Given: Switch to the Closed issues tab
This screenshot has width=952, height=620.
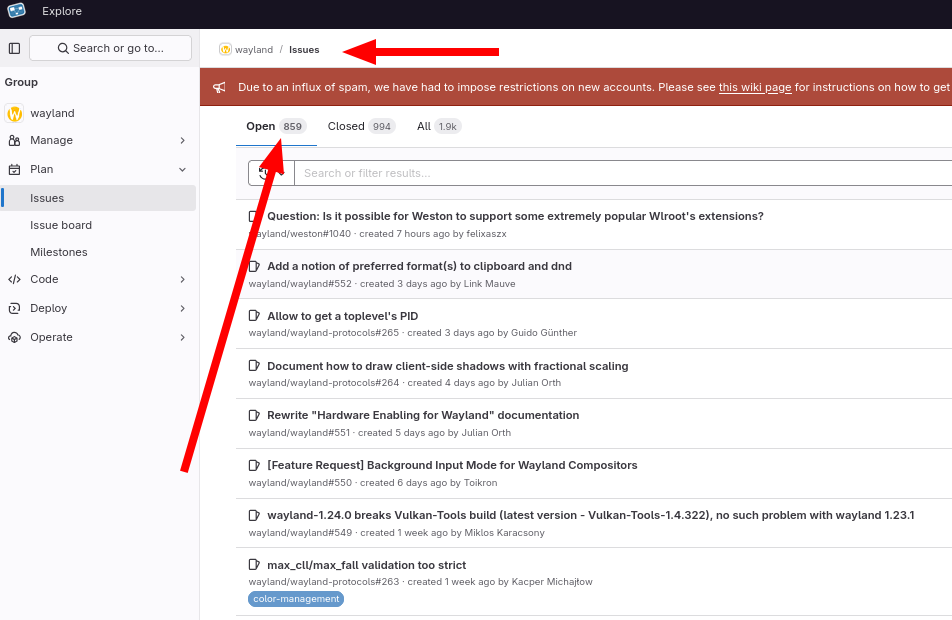Looking at the screenshot, I should [x=361, y=126].
